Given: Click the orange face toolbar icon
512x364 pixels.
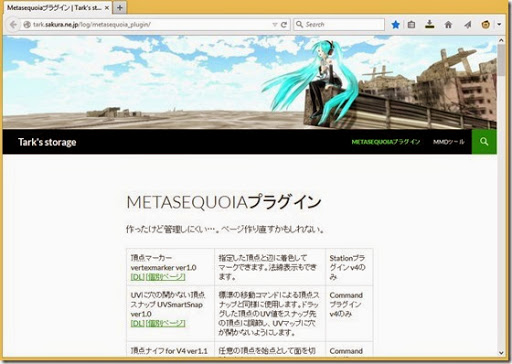Looking at the screenshot, I should click(486, 24).
